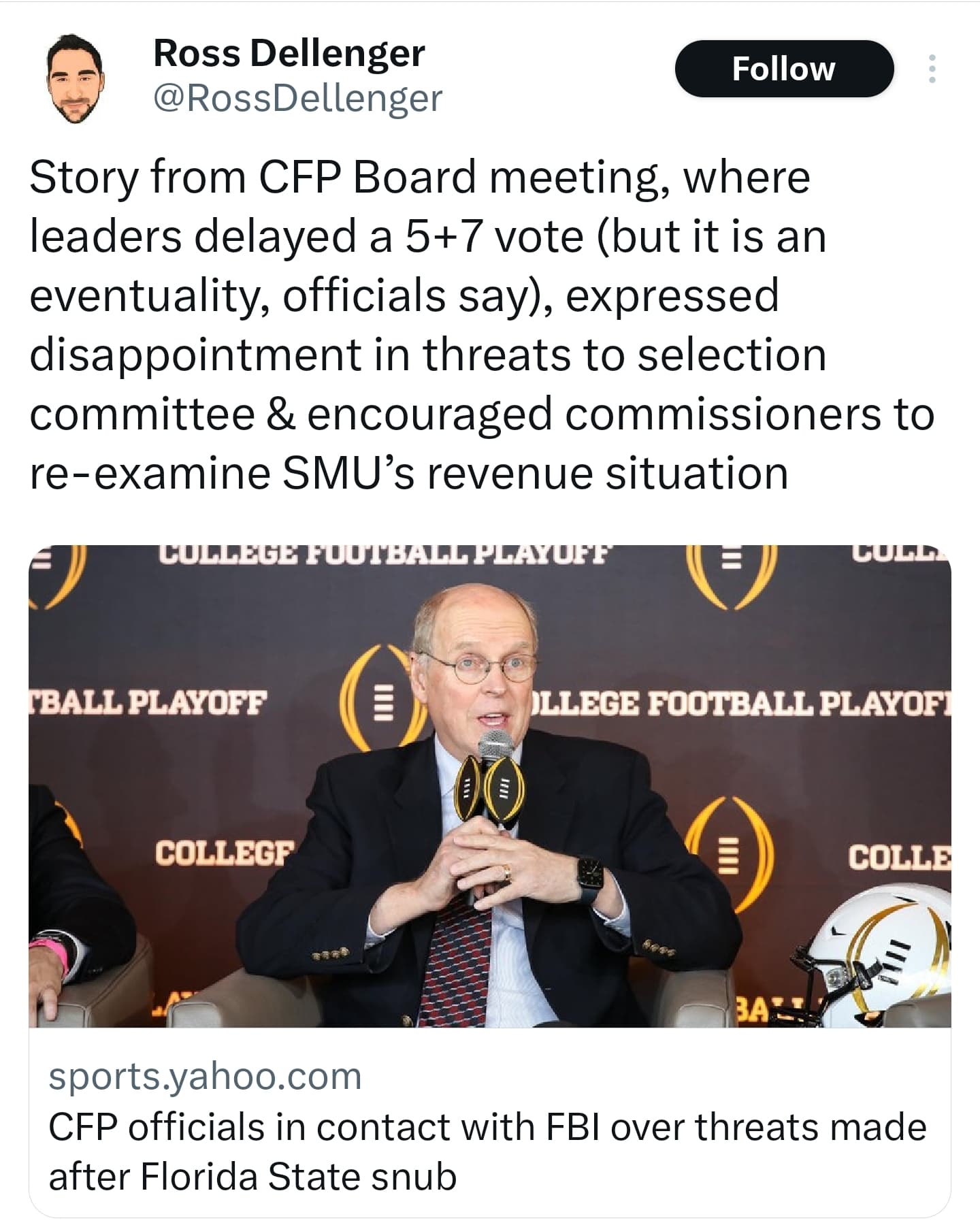980x1223 pixels.
Task: Open the Ross Dellenger display name
Action: pos(289,53)
